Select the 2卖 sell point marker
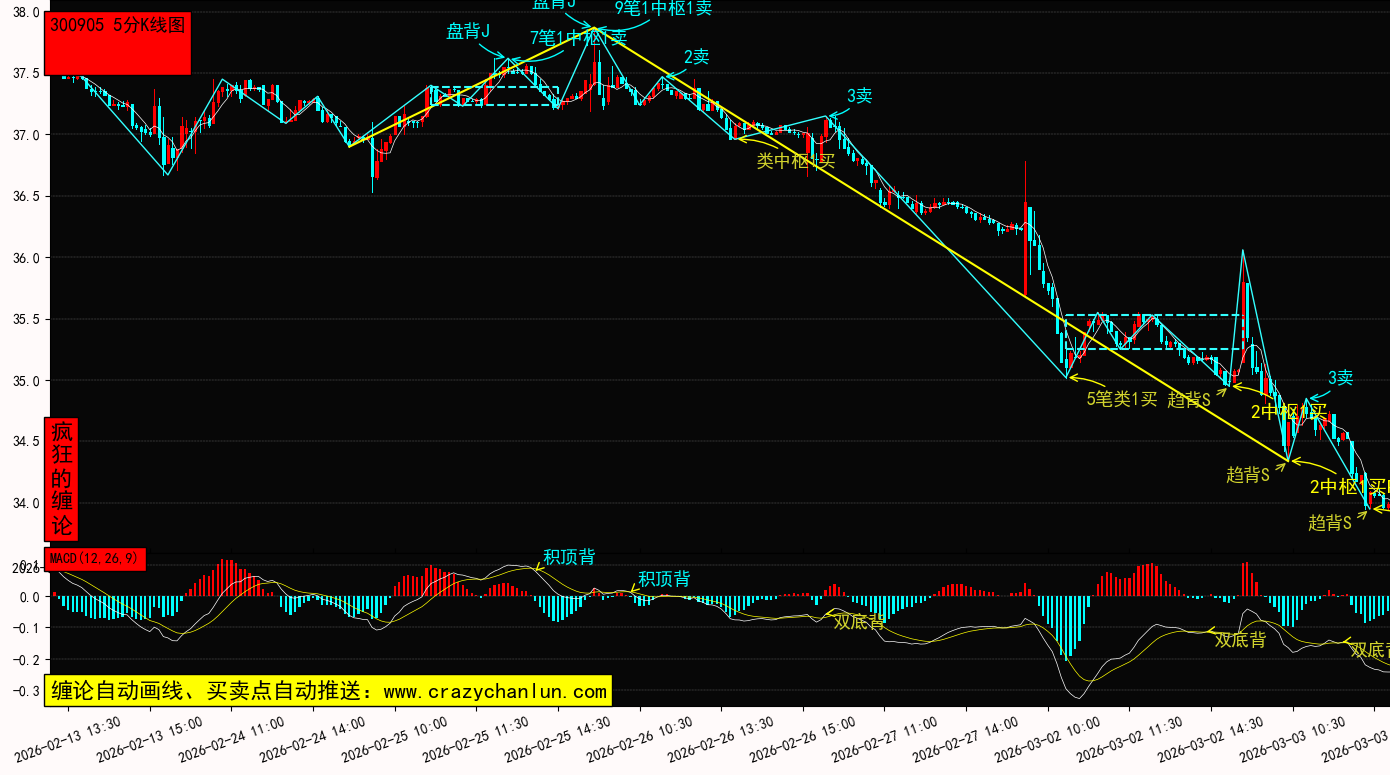Image resolution: width=1390 pixels, height=775 pixels. pos(696,57)
